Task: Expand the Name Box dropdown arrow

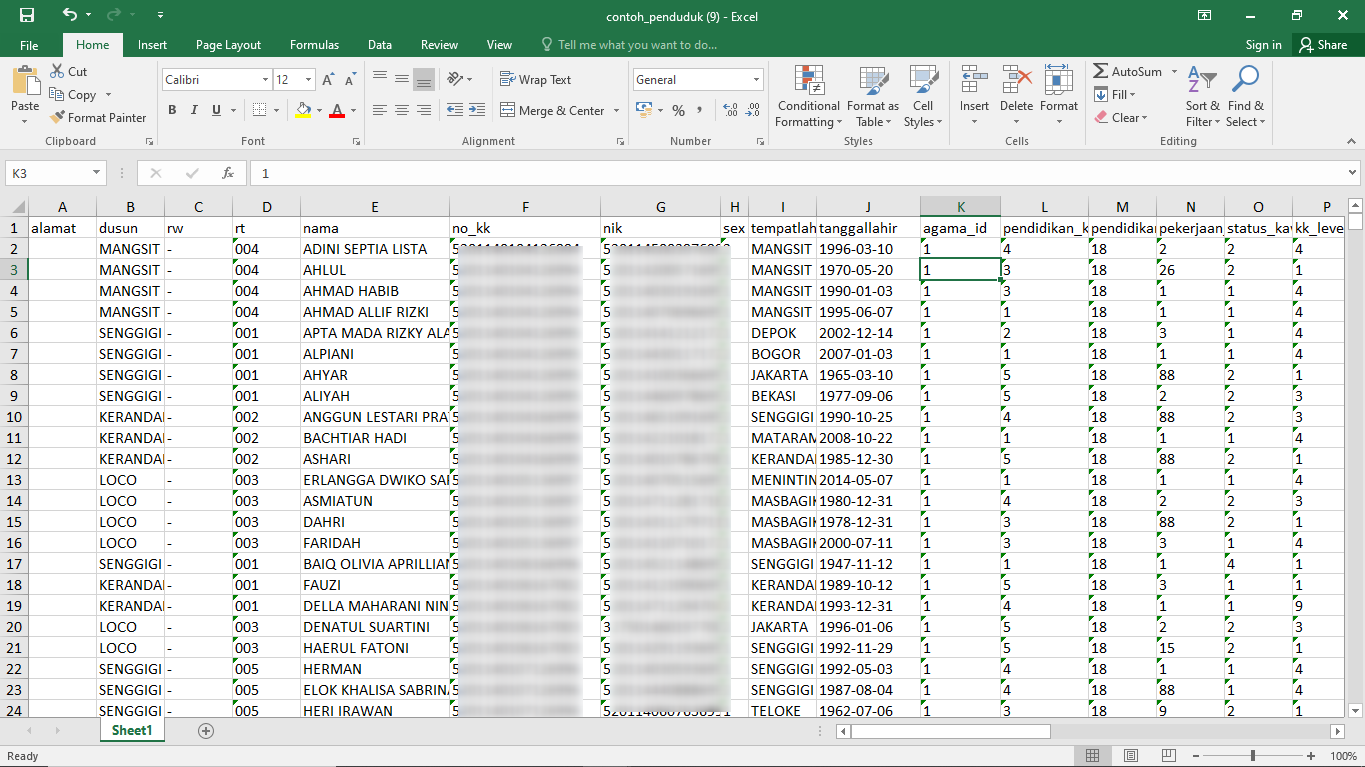Action: click(x=97, y=173)
